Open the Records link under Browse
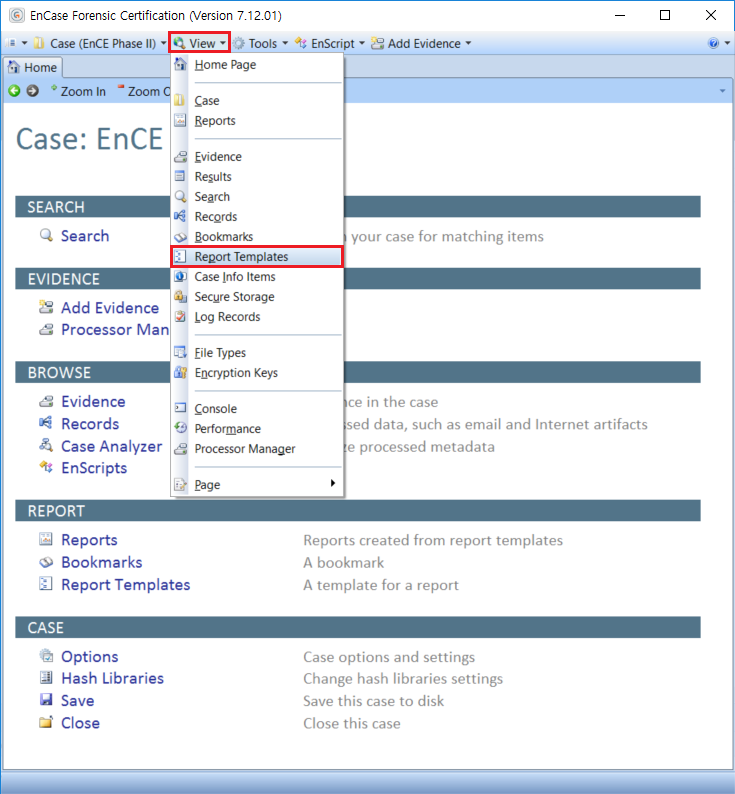 pos(90,424)
